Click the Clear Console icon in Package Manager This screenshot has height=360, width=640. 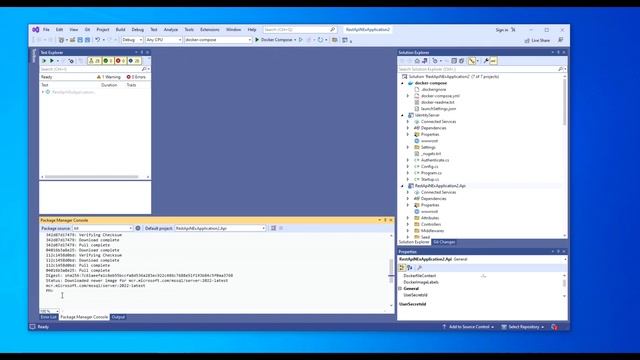273,229
